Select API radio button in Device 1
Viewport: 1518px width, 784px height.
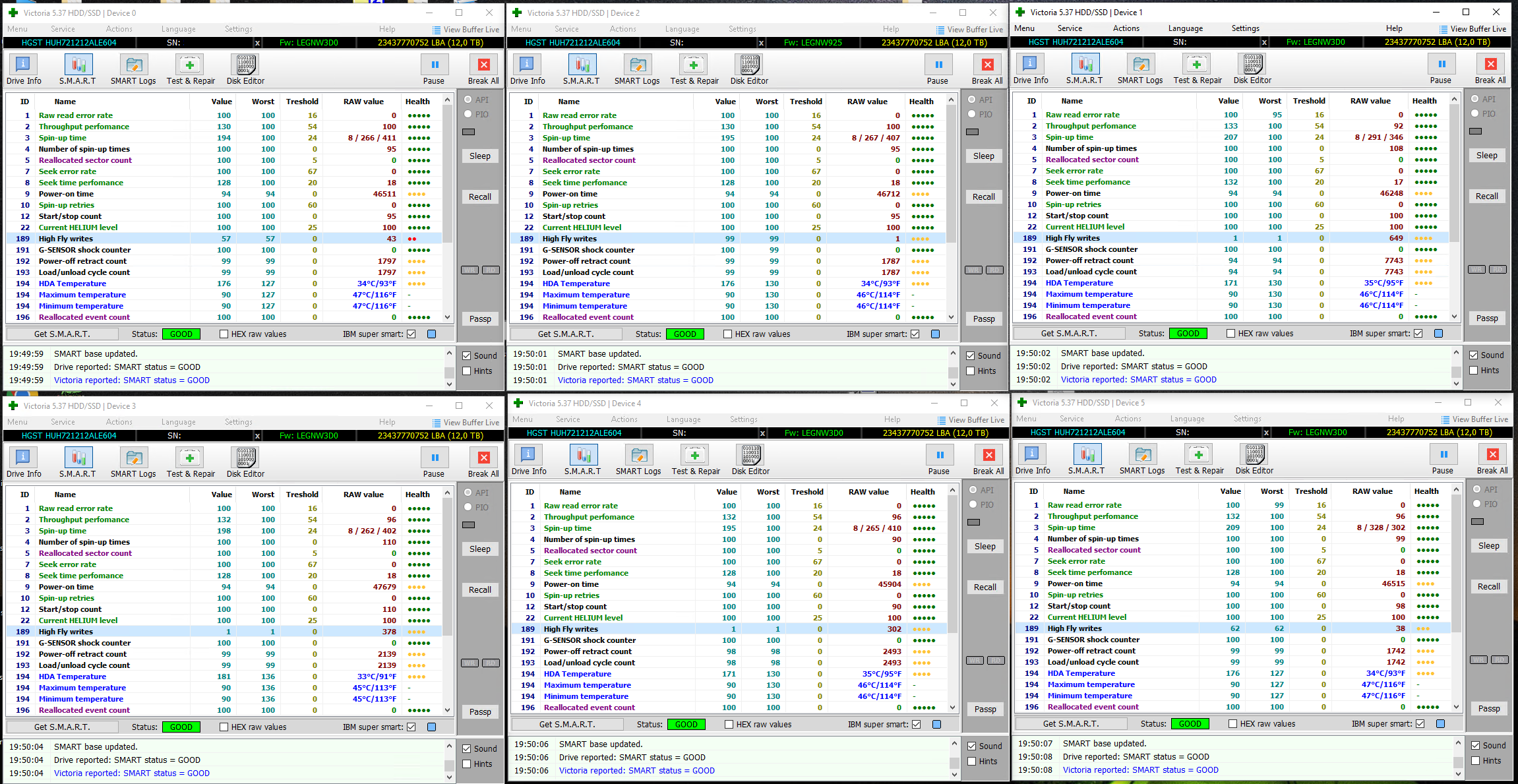(x=1475, y=99)
